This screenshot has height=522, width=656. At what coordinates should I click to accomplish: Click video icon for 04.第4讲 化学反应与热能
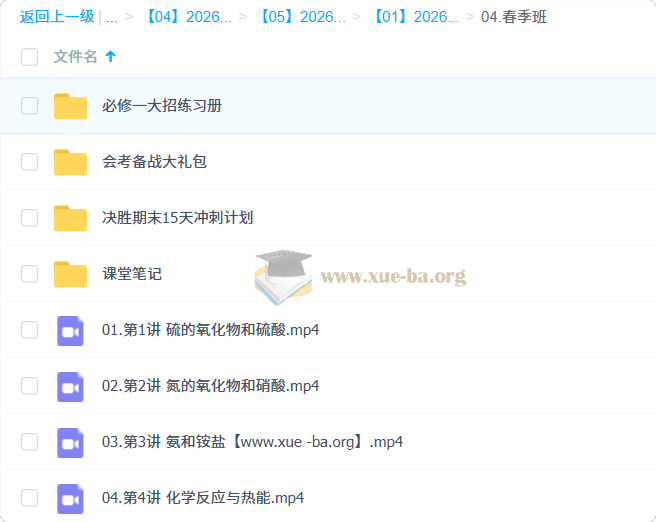70,498
